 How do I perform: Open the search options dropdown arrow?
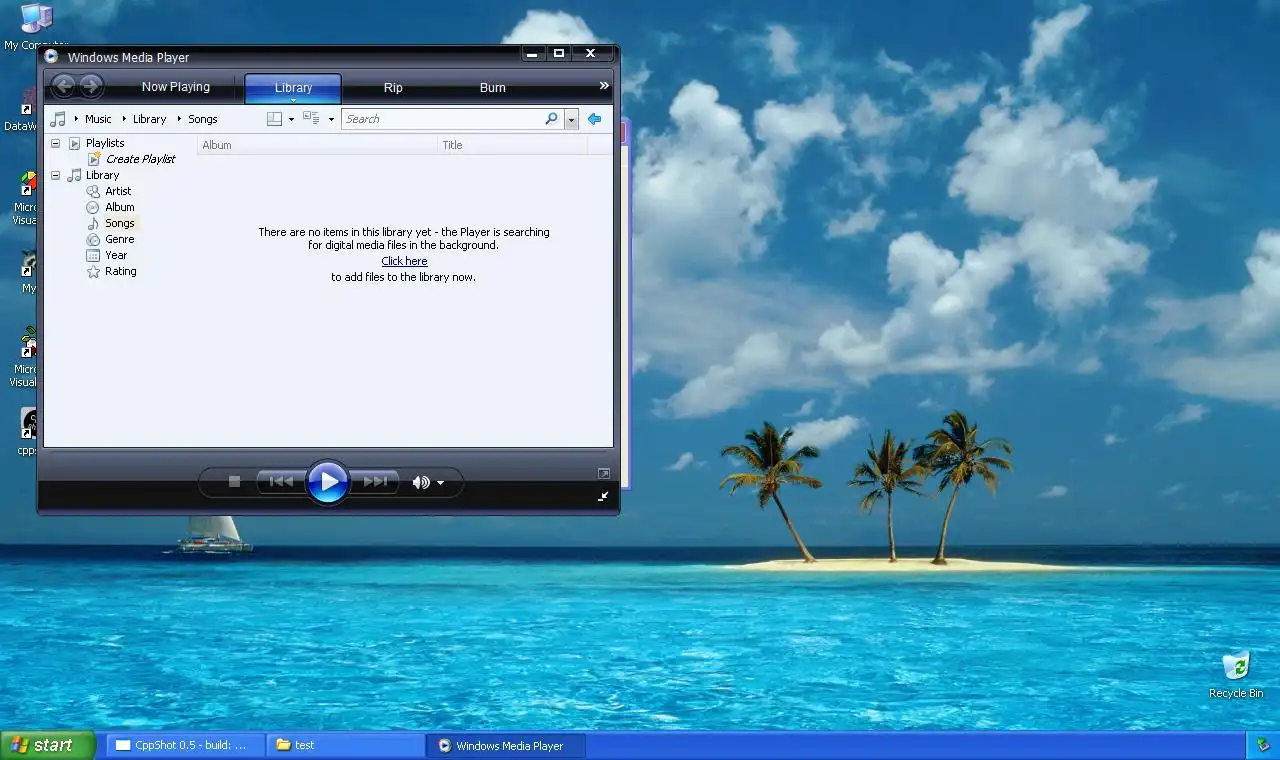571,119
